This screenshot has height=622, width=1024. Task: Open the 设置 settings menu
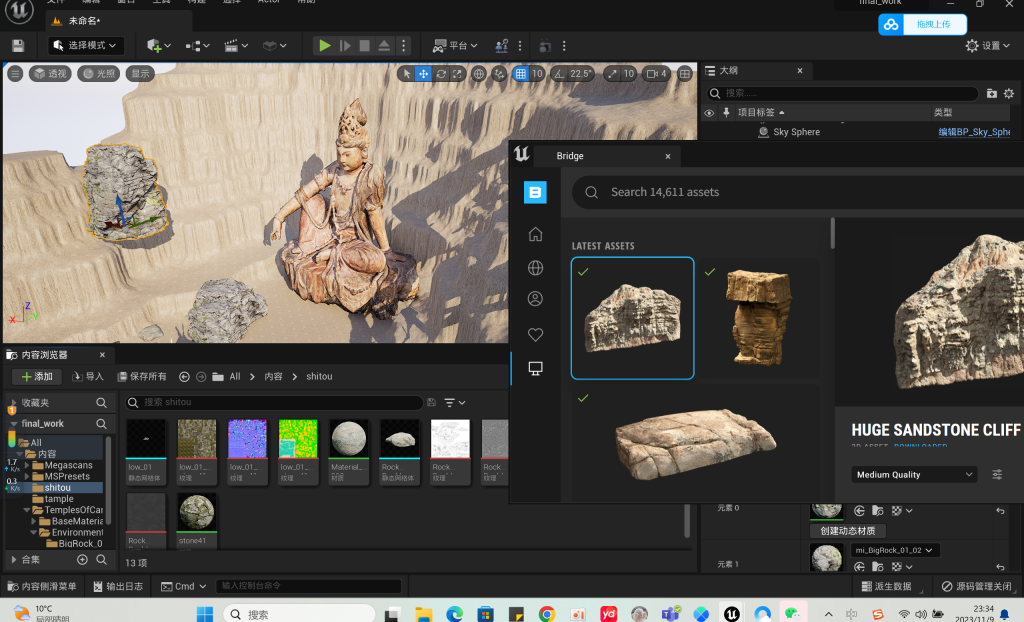tap(987, 46)
